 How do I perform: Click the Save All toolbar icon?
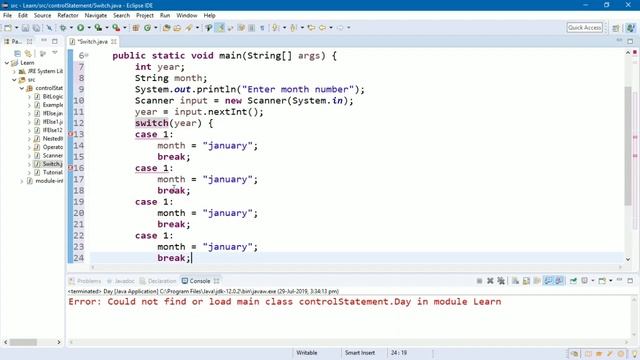(36, 28)
